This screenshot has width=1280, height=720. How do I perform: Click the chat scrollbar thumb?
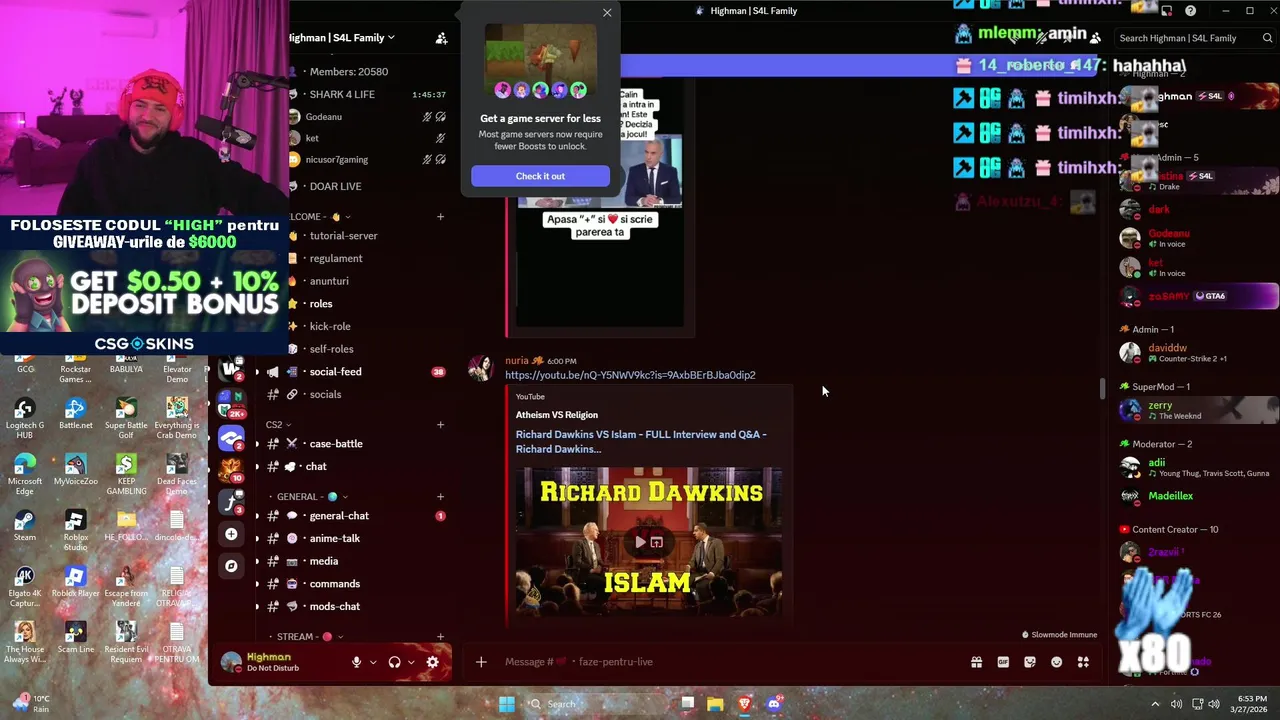pyautogui.click(x=1102, y=389)
